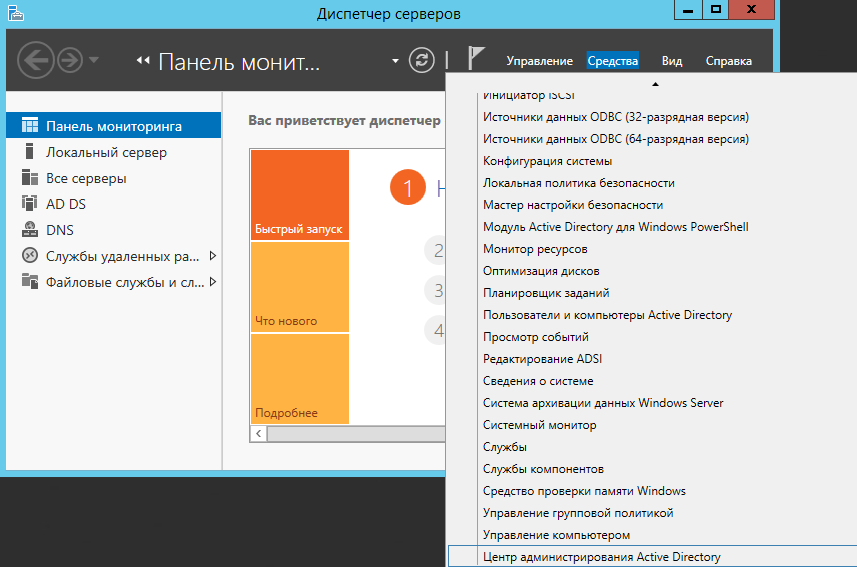Open the breadcrumb dropdown arrow near refresh
The width and height of the screenshot is (857, 567).
point(395,61)
